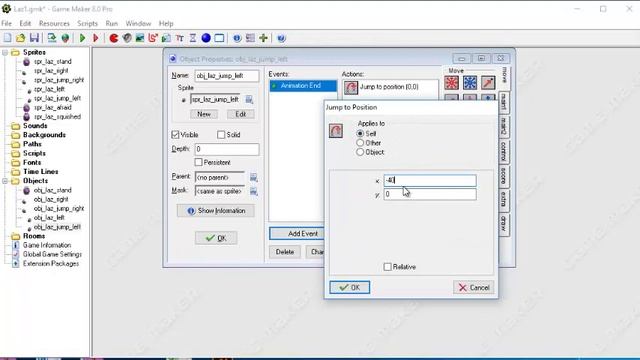
Task: Choose the Object radio option
Action: tap(360, 152)
